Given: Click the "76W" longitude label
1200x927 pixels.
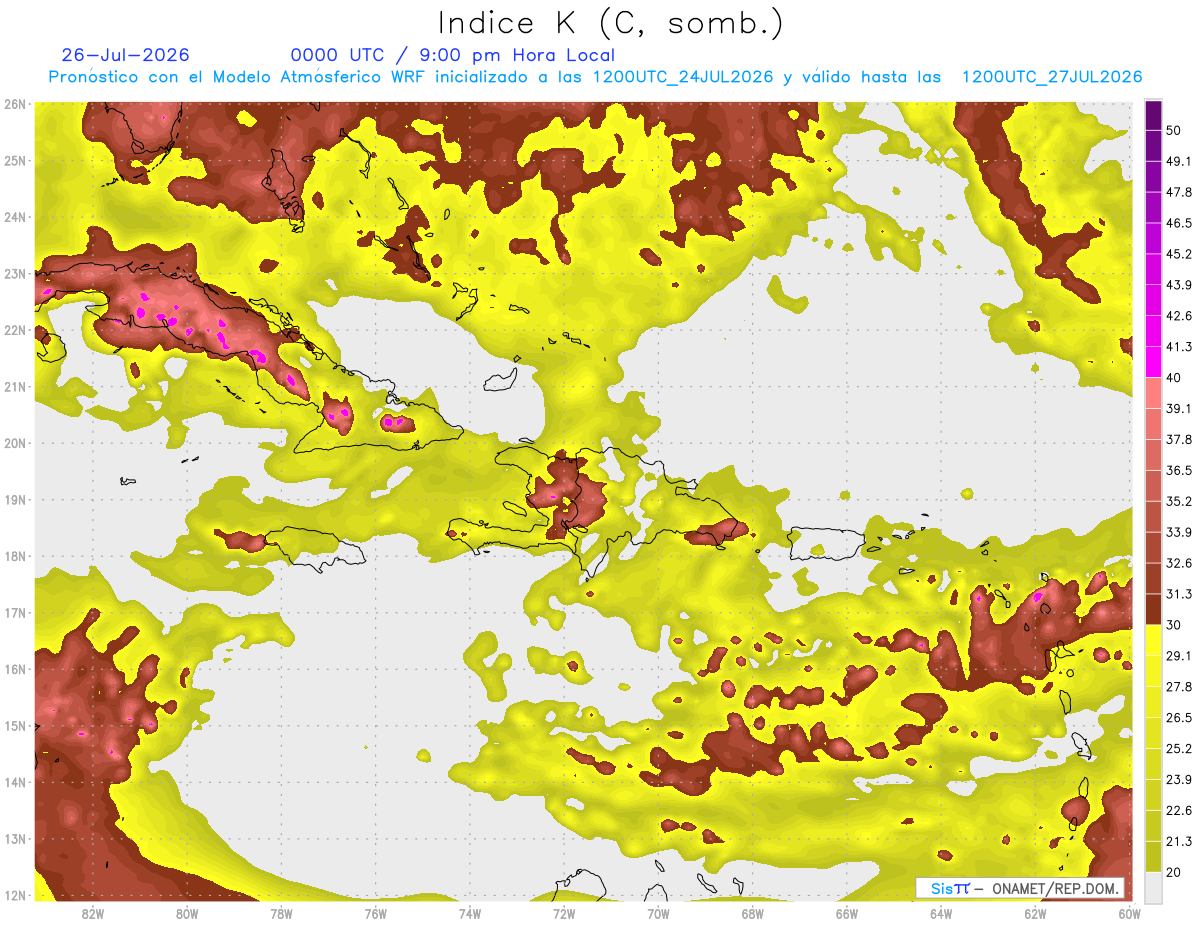Looking at the screenshot, I should pos(375,914).
